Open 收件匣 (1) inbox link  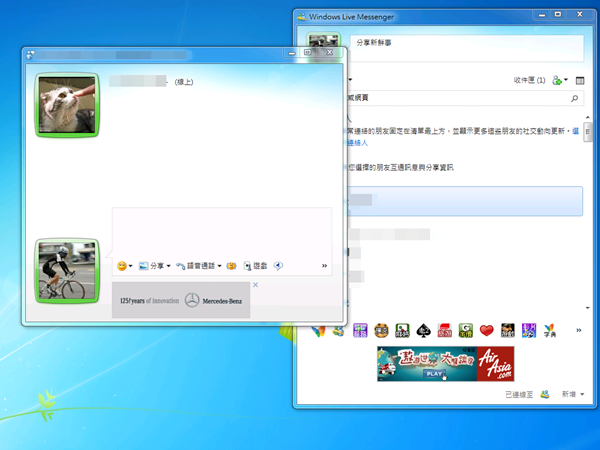[x=529, y=79]
